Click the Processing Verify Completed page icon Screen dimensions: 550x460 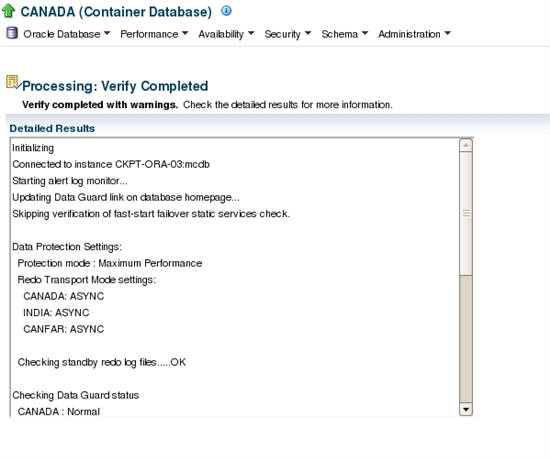coord(13,82)
